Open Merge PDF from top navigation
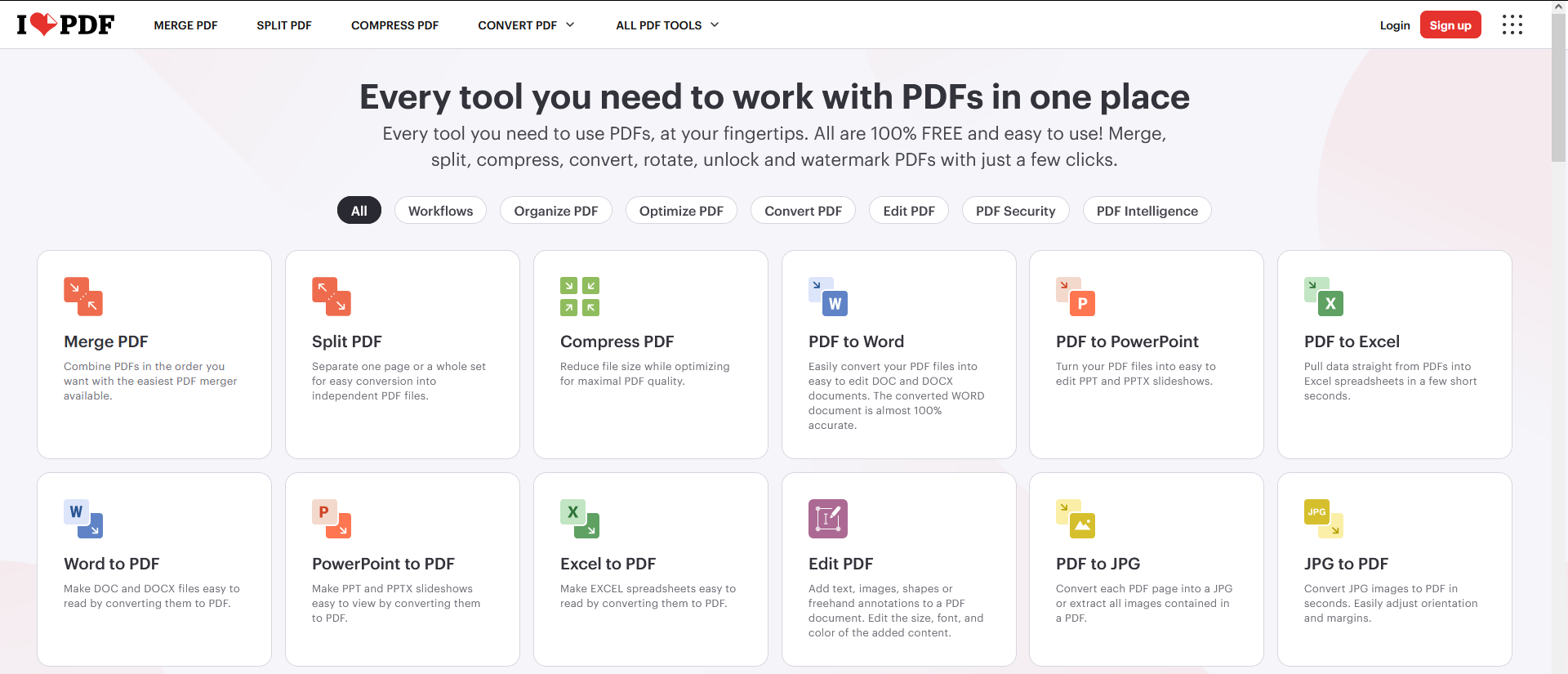The image size is (1568, 674). pos(185,25)
